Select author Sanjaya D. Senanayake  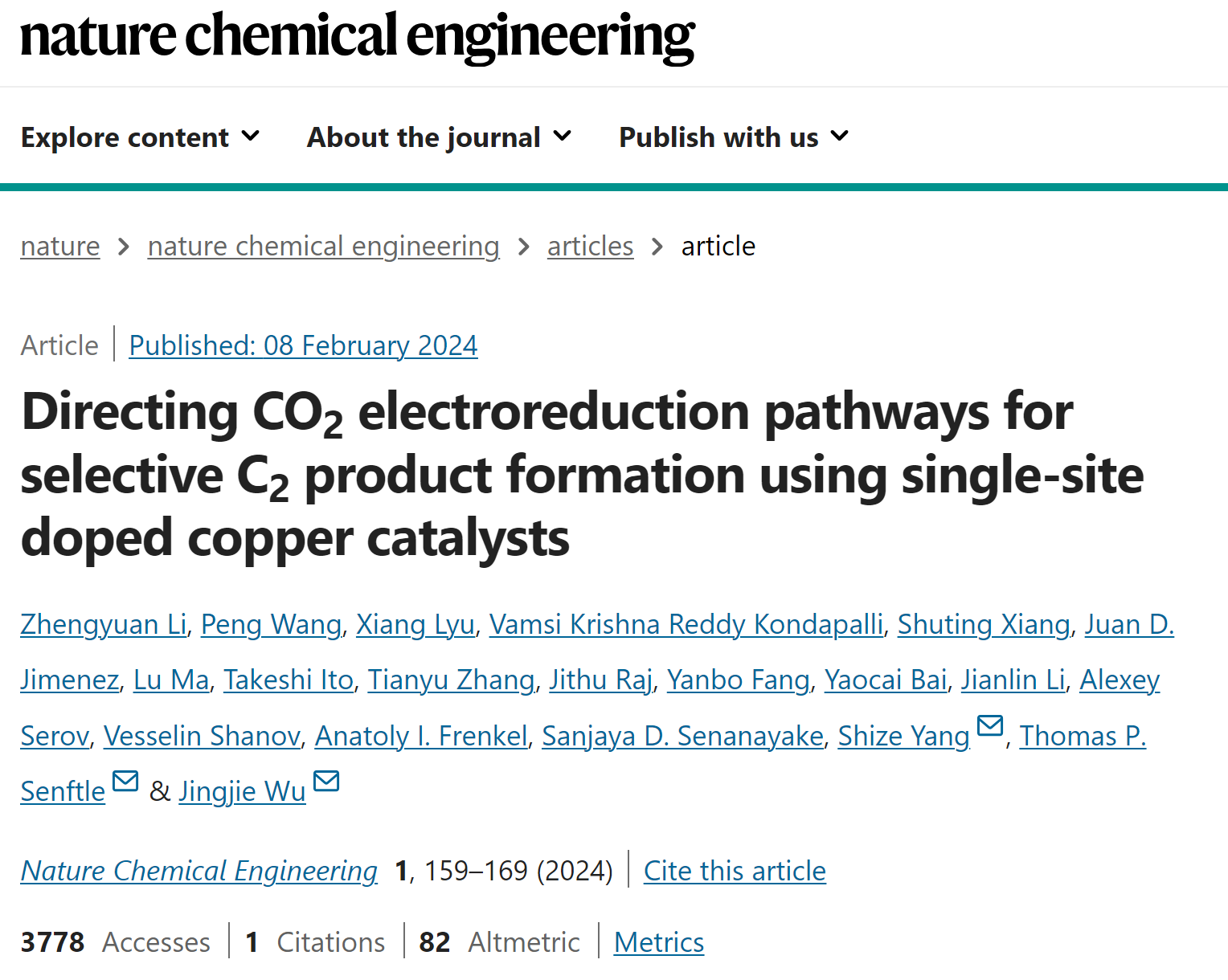click(683, 736)
